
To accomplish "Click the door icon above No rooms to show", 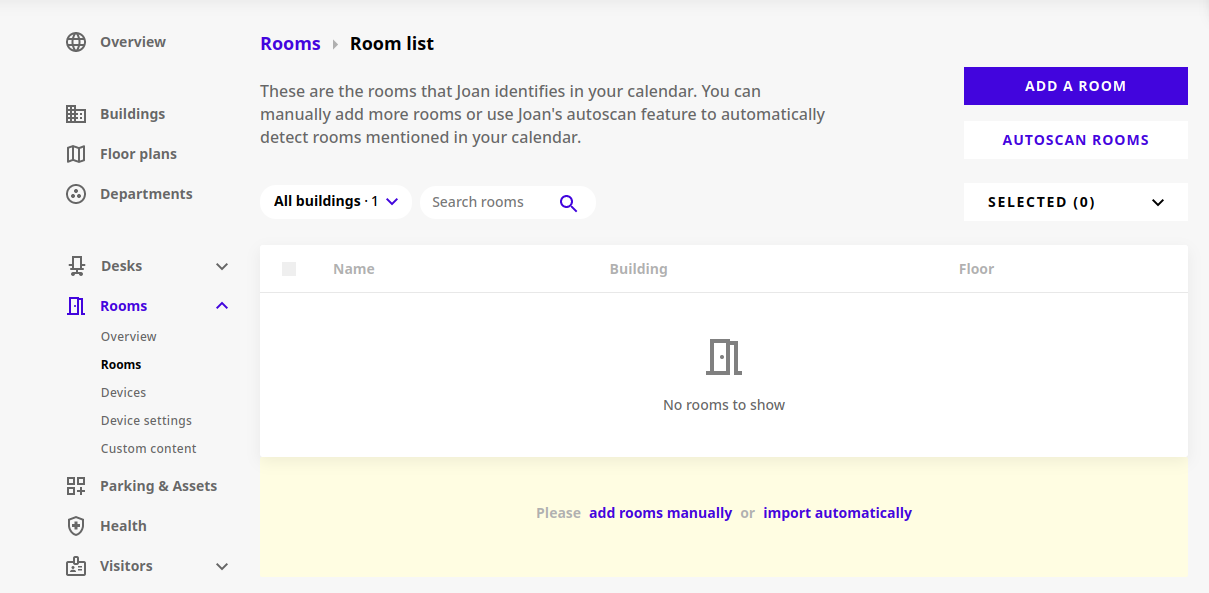I will 724,357.
